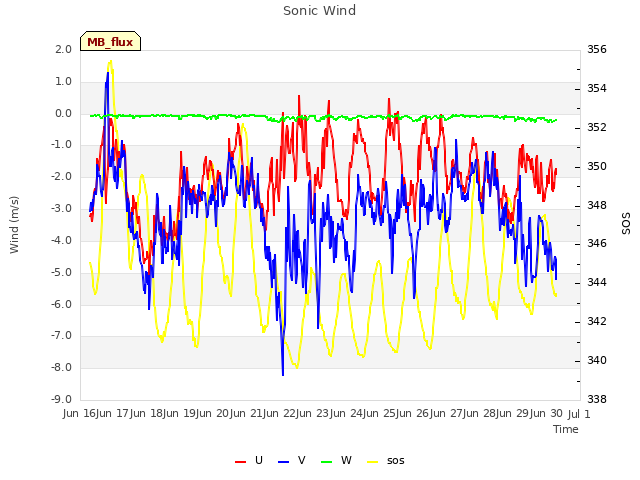
Task: Click the 26Jun date tick label
Action: pyautogui.click(x=431, y=413)
